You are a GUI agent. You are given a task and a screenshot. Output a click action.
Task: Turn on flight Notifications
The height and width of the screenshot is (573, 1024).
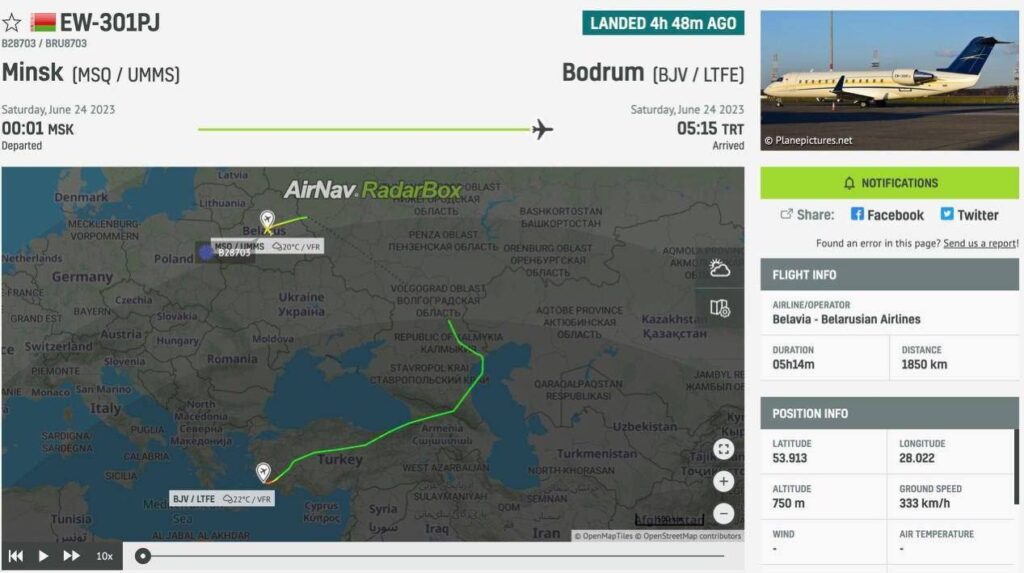pyautogui.click(x=889, y=183)
